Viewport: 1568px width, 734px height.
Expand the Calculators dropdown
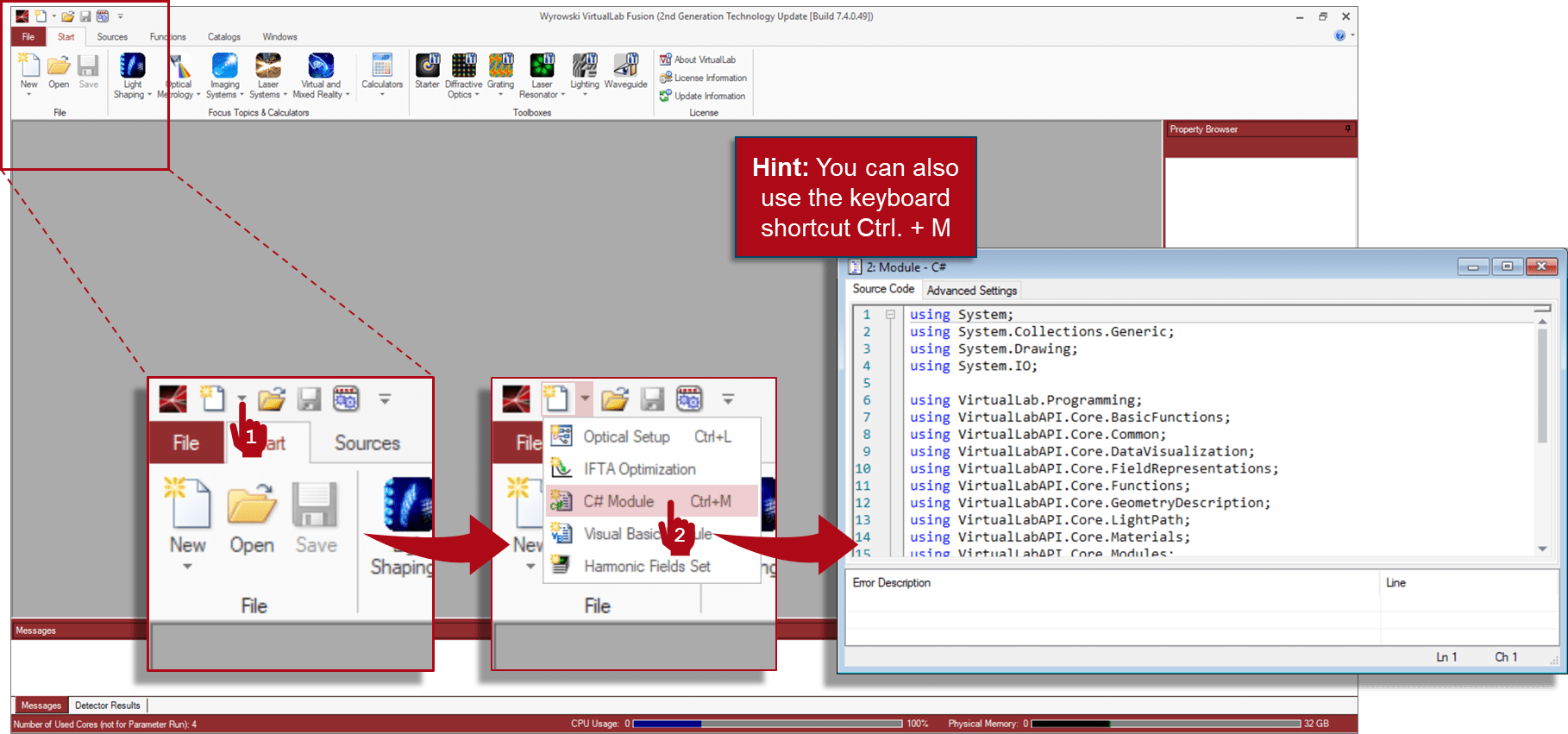tap(382, 93)
